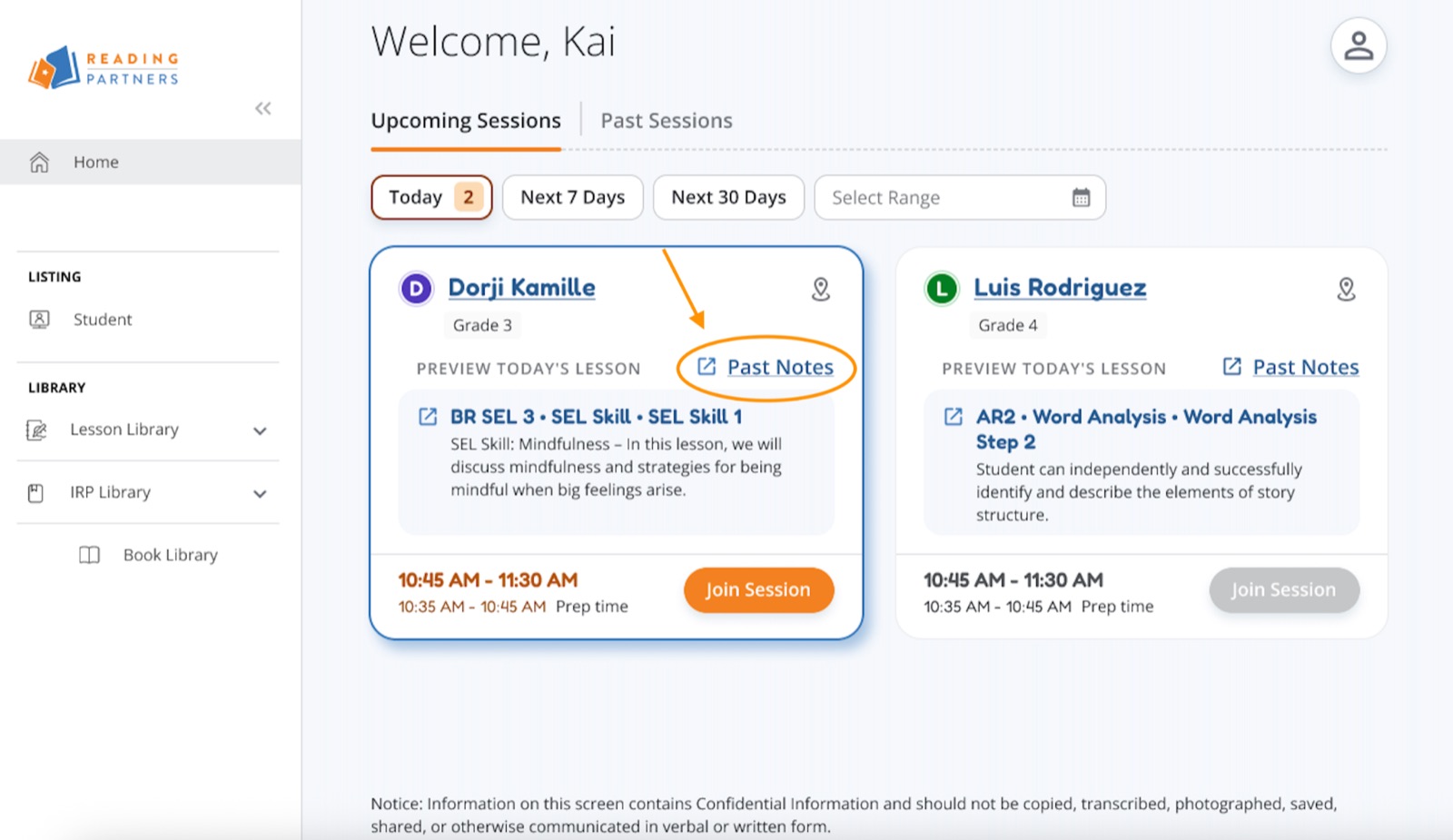Viewport: 1453px width, 840px height.
Task: Click external-link icon by Luis's Past Notes
Action: (x=1231, y=366)
